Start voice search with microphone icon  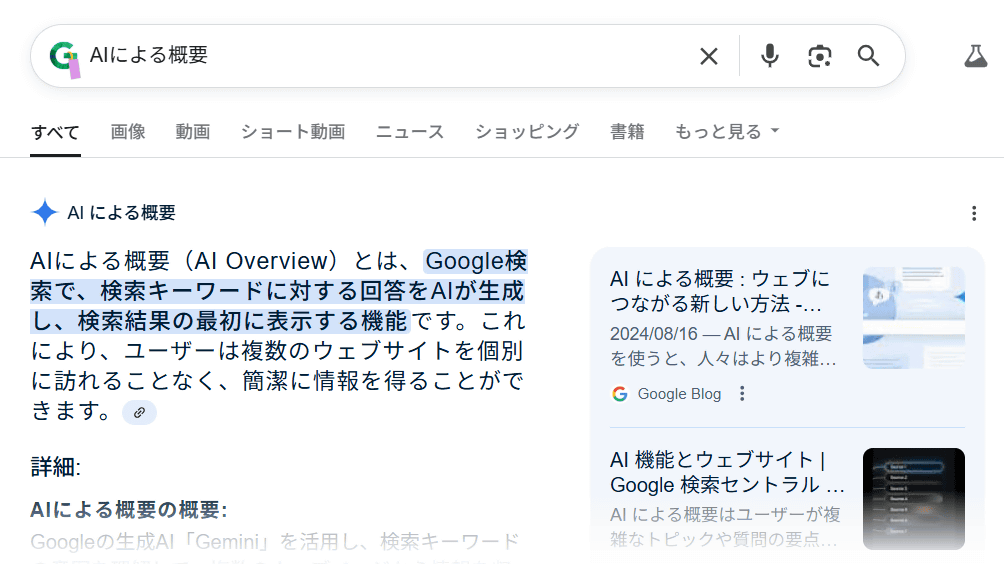[770, 56]
